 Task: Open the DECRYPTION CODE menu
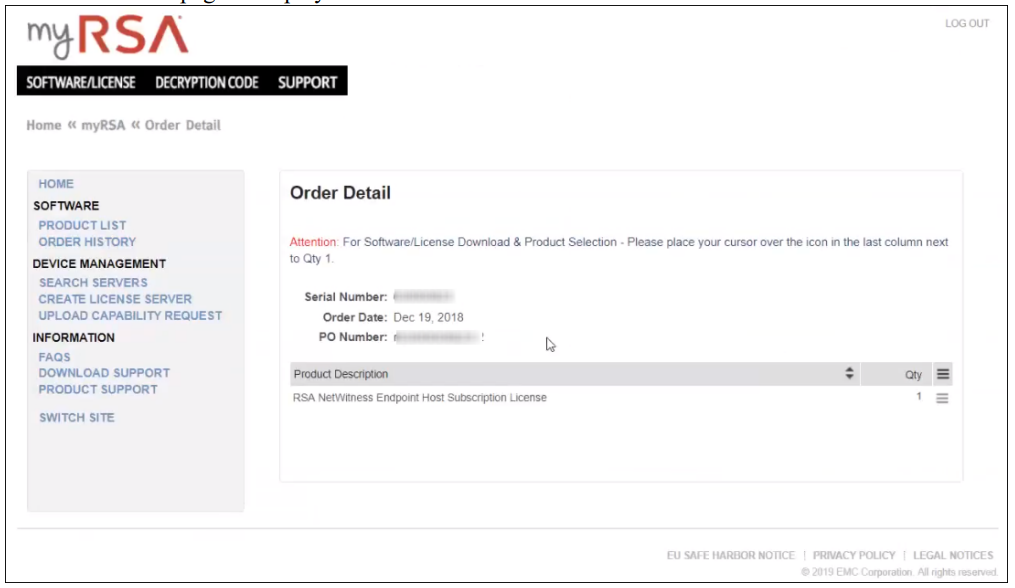coord(206,82)
